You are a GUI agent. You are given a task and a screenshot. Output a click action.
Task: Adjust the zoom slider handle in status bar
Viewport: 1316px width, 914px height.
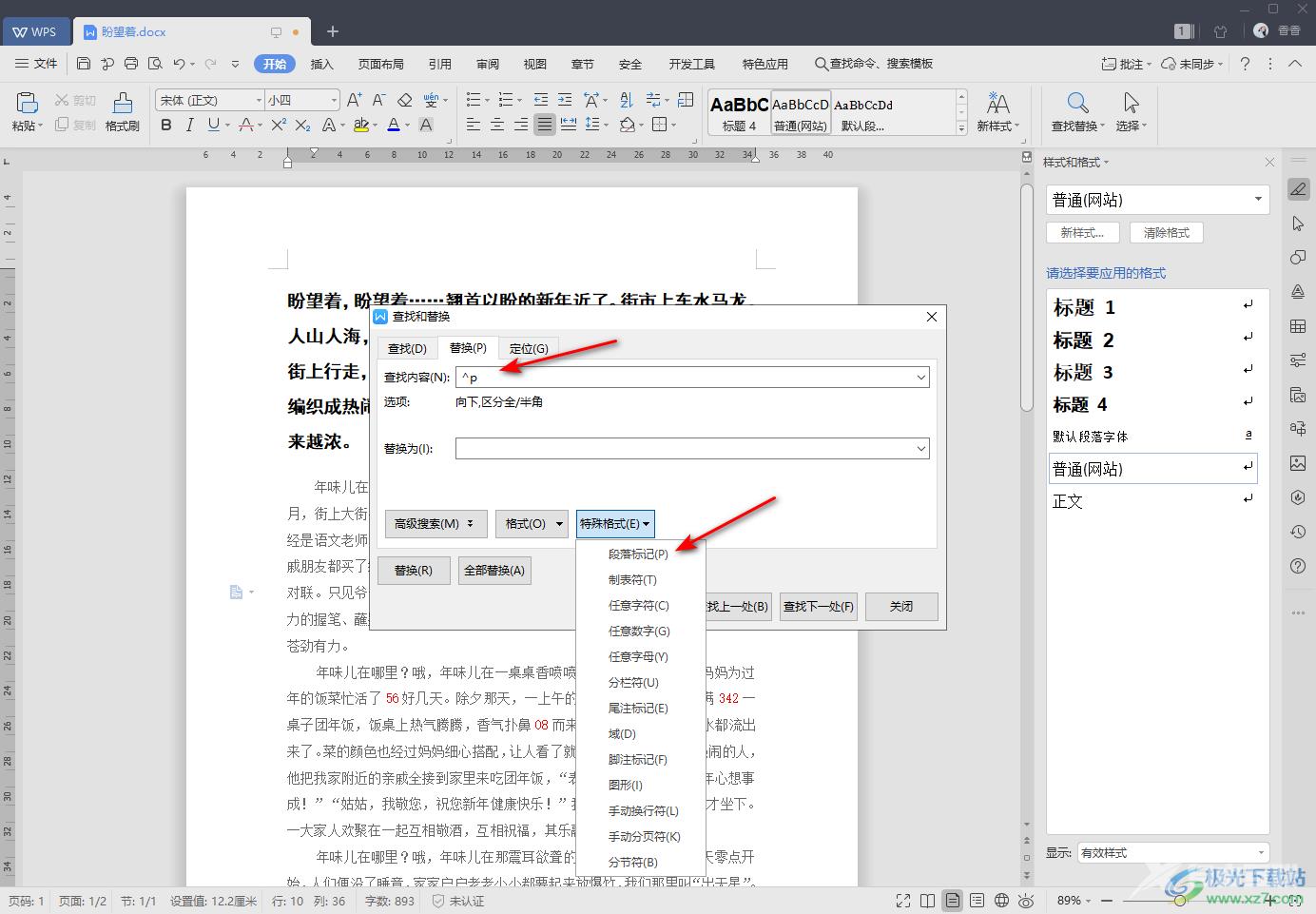(1180, 900)
